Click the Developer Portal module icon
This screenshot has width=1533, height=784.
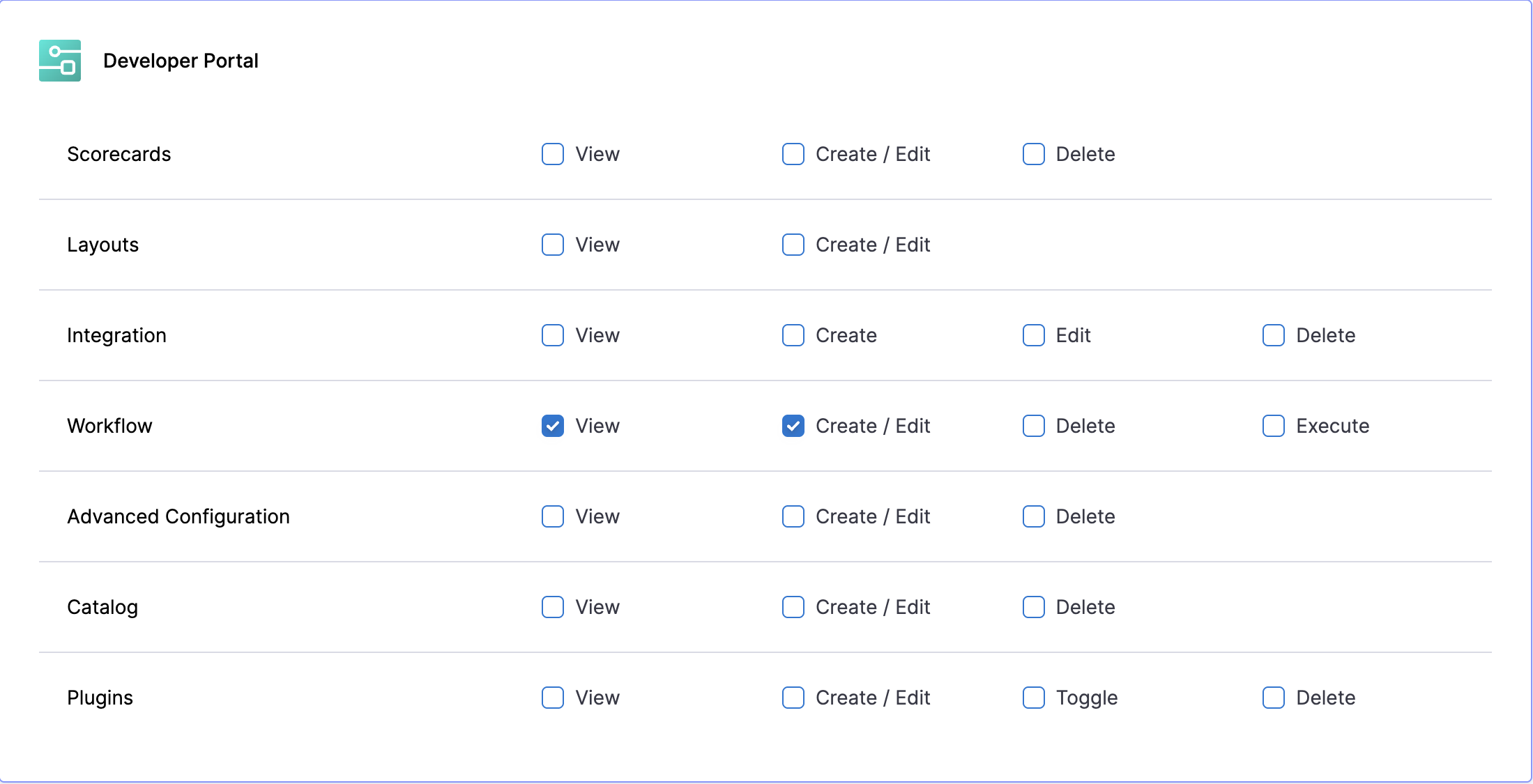[x=60, y=61]
